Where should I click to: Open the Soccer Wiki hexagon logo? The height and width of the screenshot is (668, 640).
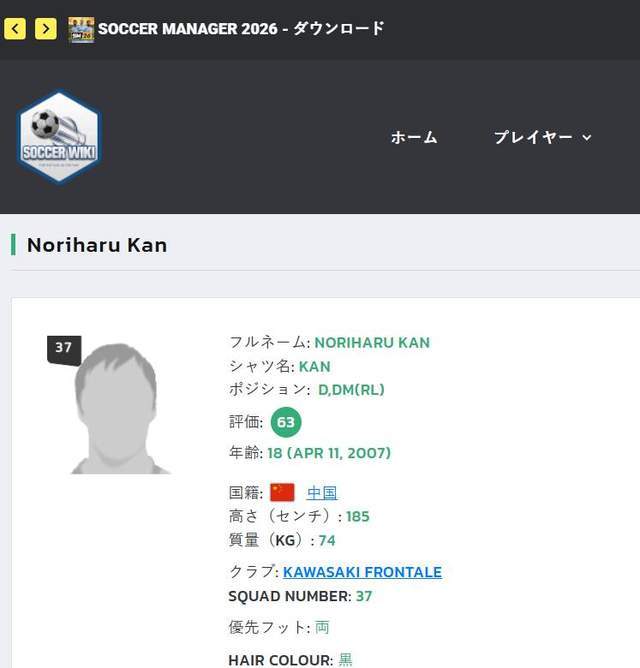coord(59,137)
